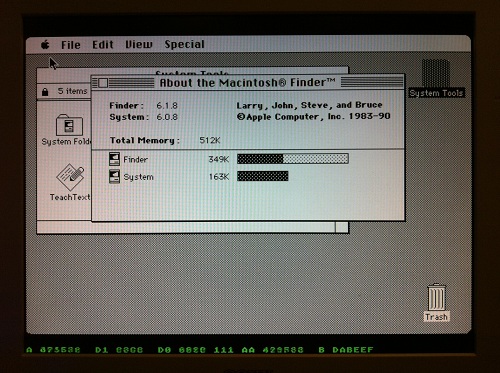Click the System Tools window title bar
Image resolution: width=500 pixels, height=373 pixels.
(x=192, y=71)
